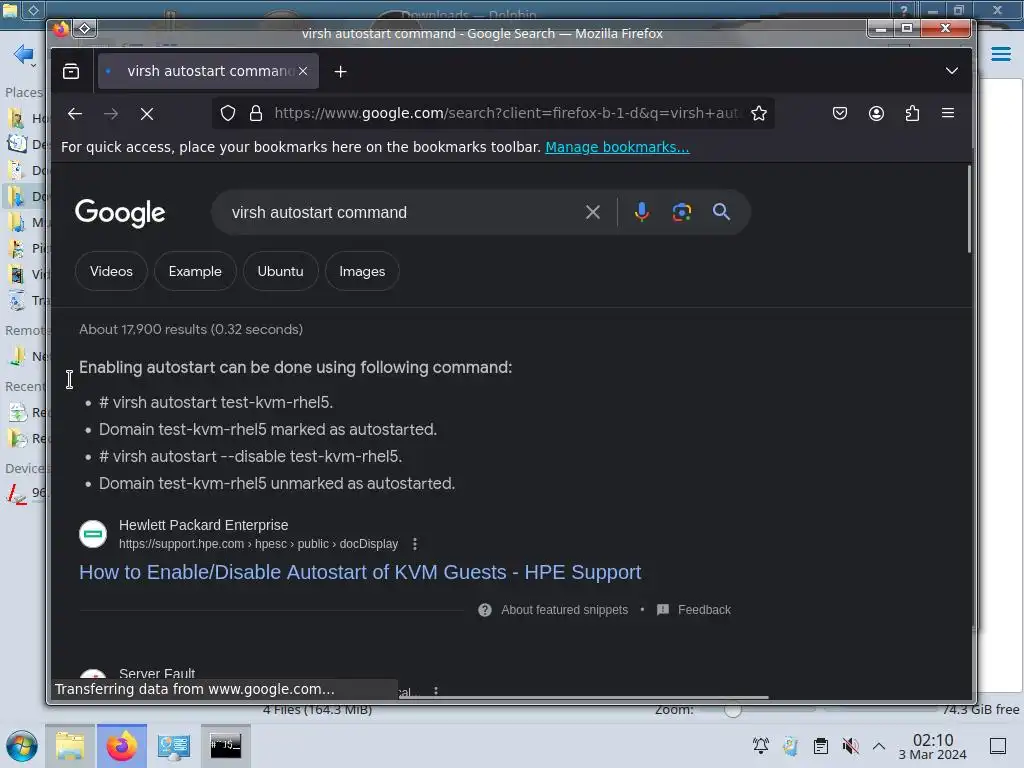Open the application launcher start button
Viewport: 1024px width, 768px height.
[22, 746]
